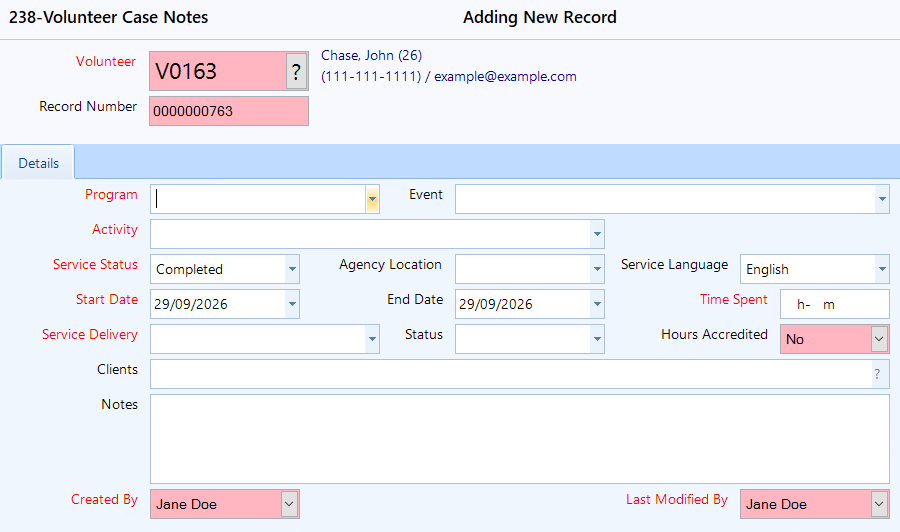Open the Status dropdown arrow
Viewport: 900px width, 532px height.
[x=597, y=339]
